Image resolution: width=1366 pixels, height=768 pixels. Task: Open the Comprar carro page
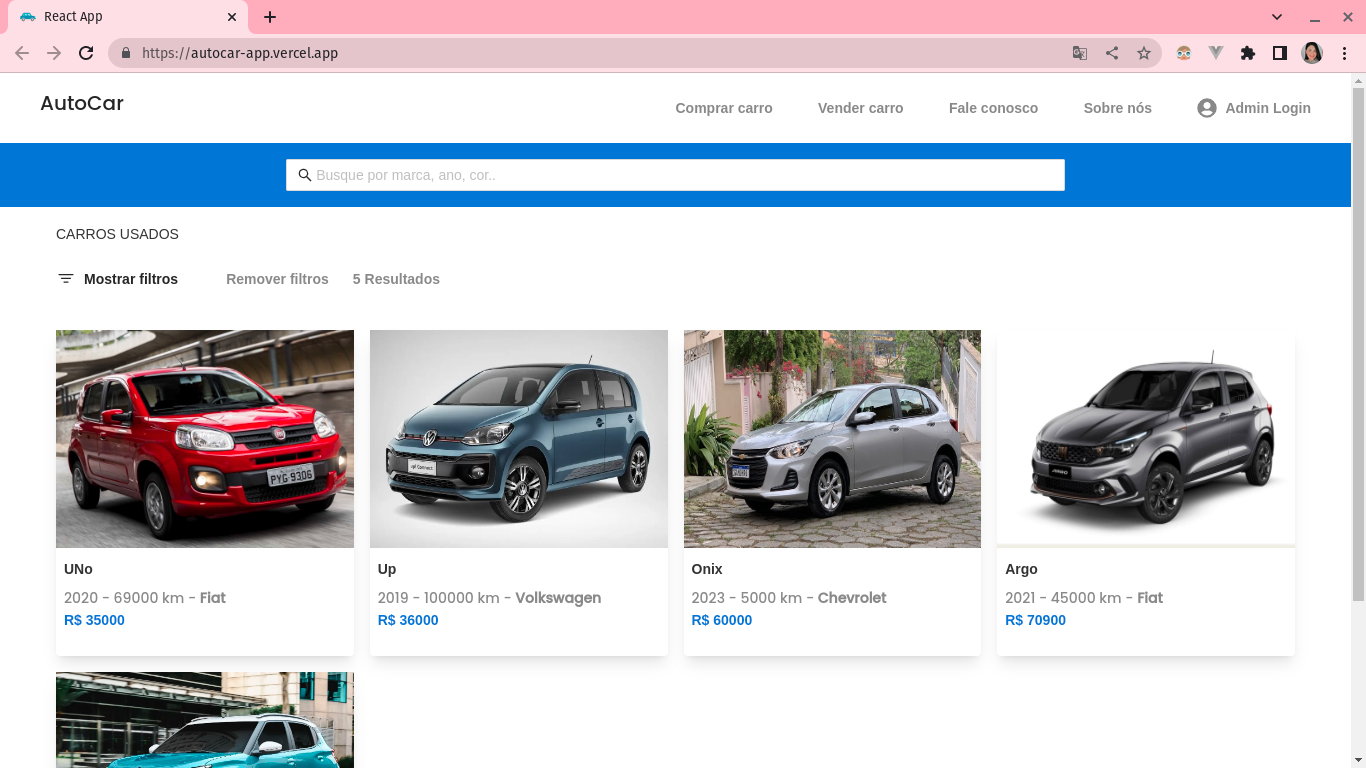(x=724, y=108)
